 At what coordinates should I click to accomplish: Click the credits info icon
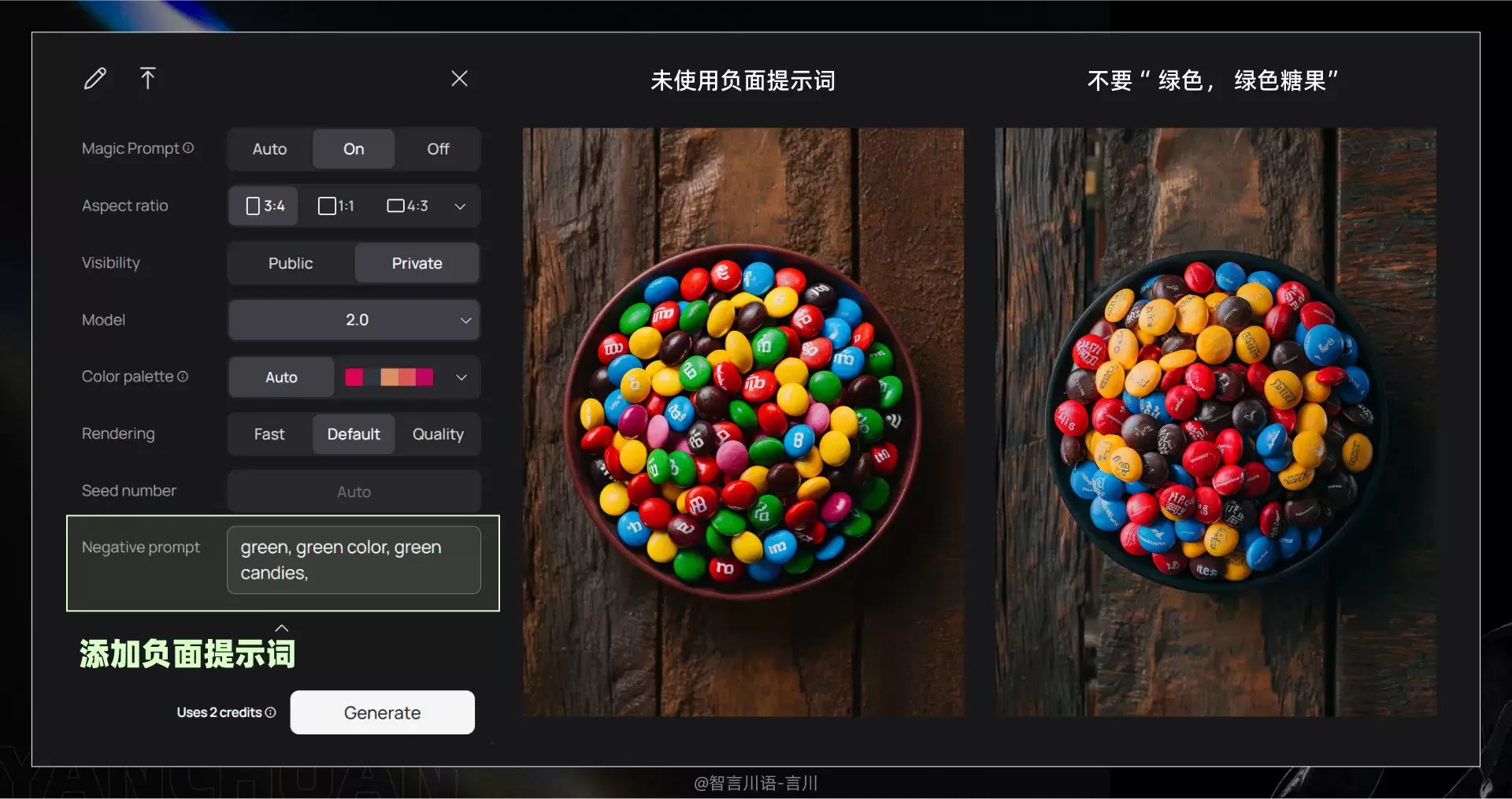point(271,712)
